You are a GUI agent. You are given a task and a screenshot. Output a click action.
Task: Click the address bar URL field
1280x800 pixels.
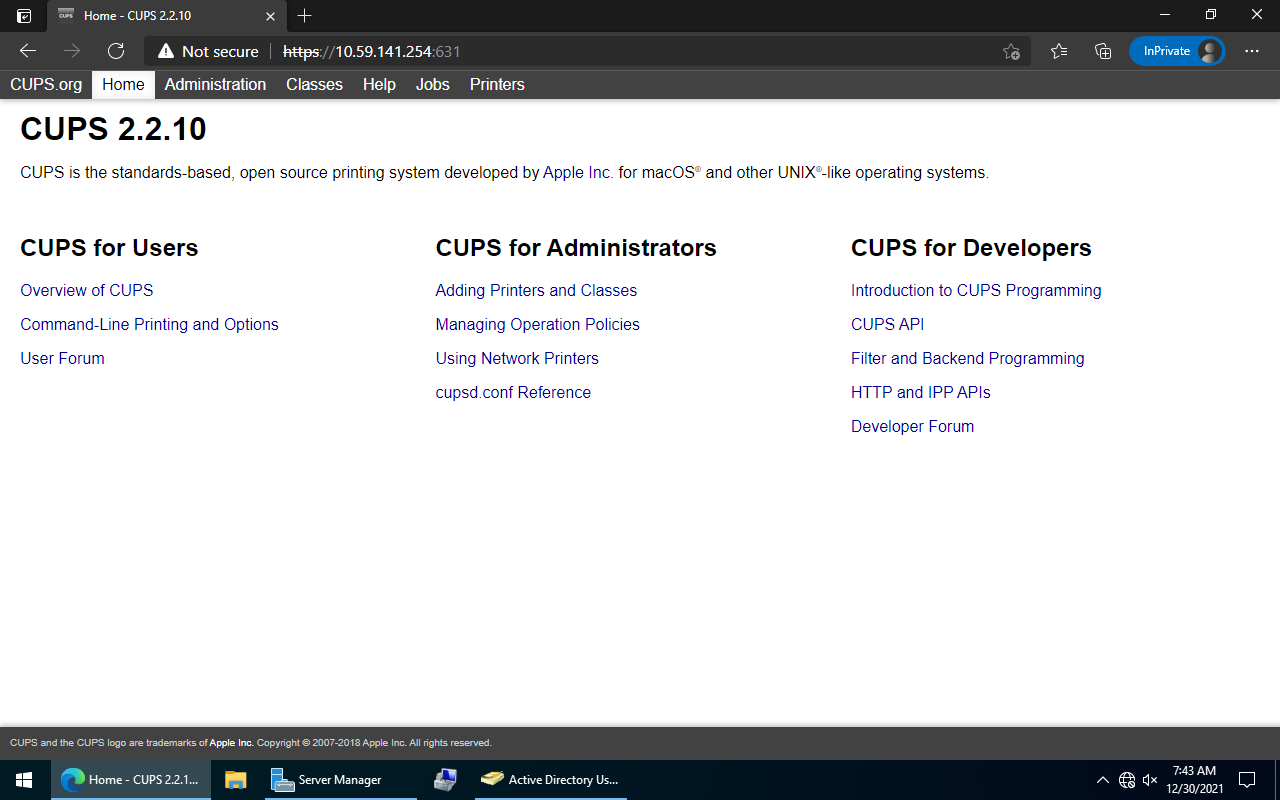(x=600, y=51)
